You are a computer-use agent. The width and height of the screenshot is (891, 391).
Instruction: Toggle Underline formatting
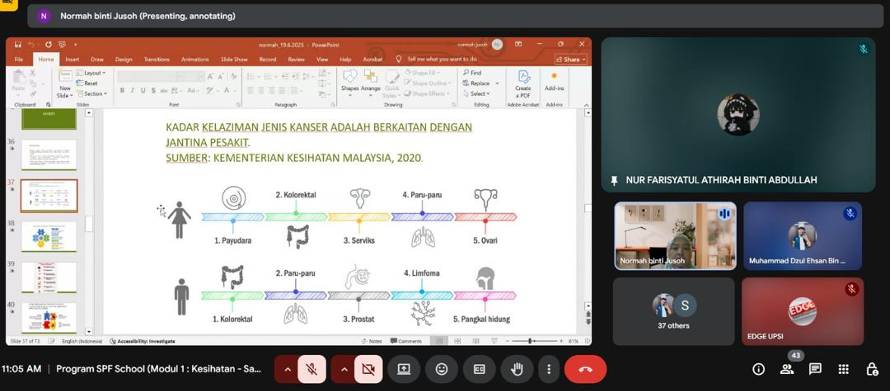[x=143, y=91]
